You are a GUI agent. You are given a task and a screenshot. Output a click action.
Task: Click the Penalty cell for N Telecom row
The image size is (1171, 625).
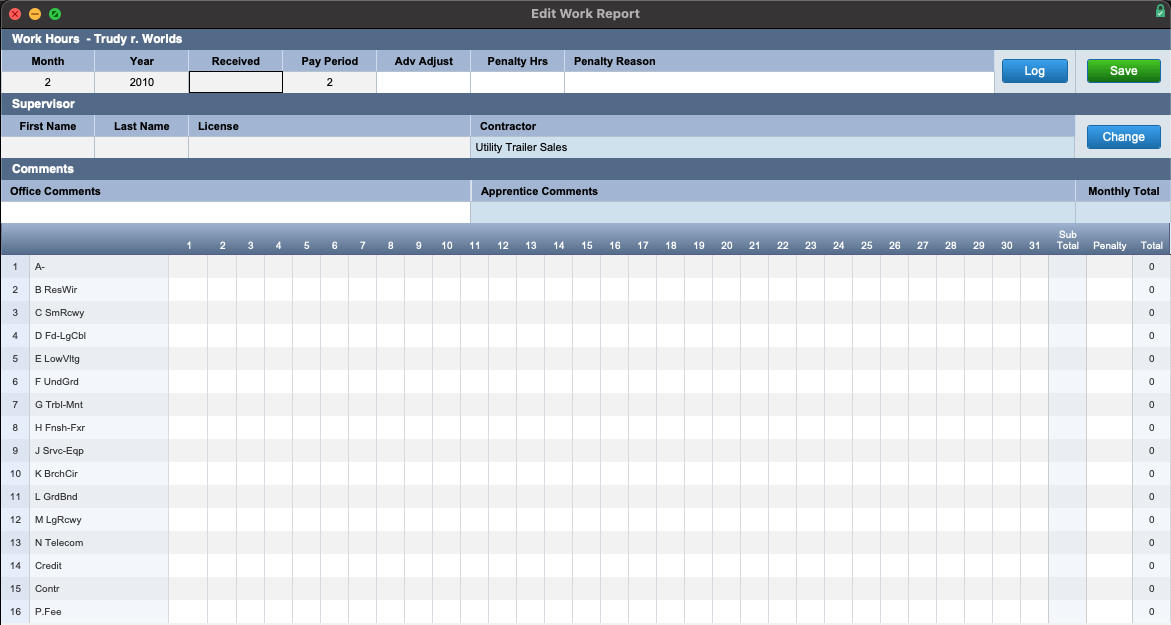pos(1109,543)
